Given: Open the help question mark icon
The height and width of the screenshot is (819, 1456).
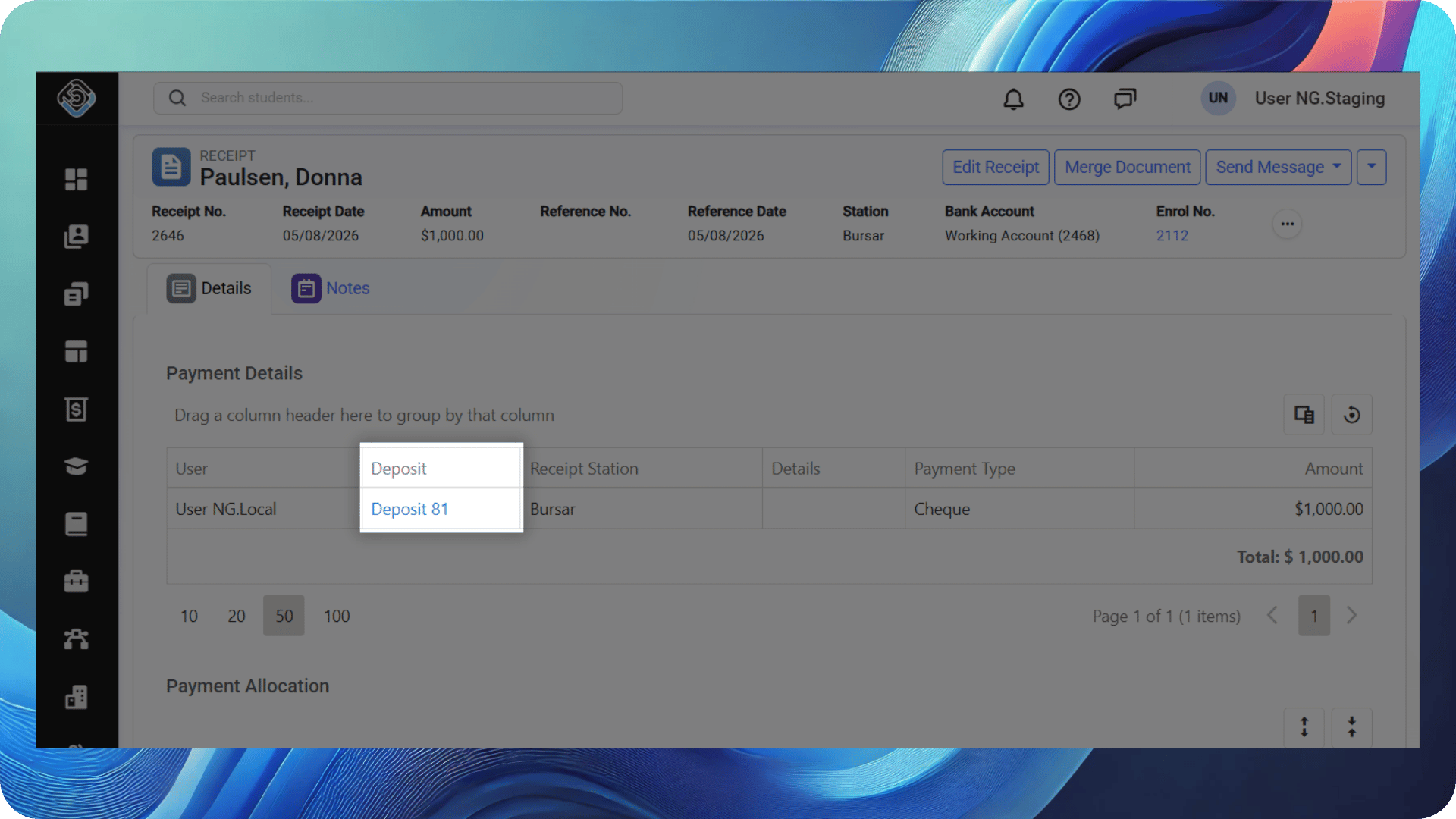Looking at the screenshot, I should 1069,99.
